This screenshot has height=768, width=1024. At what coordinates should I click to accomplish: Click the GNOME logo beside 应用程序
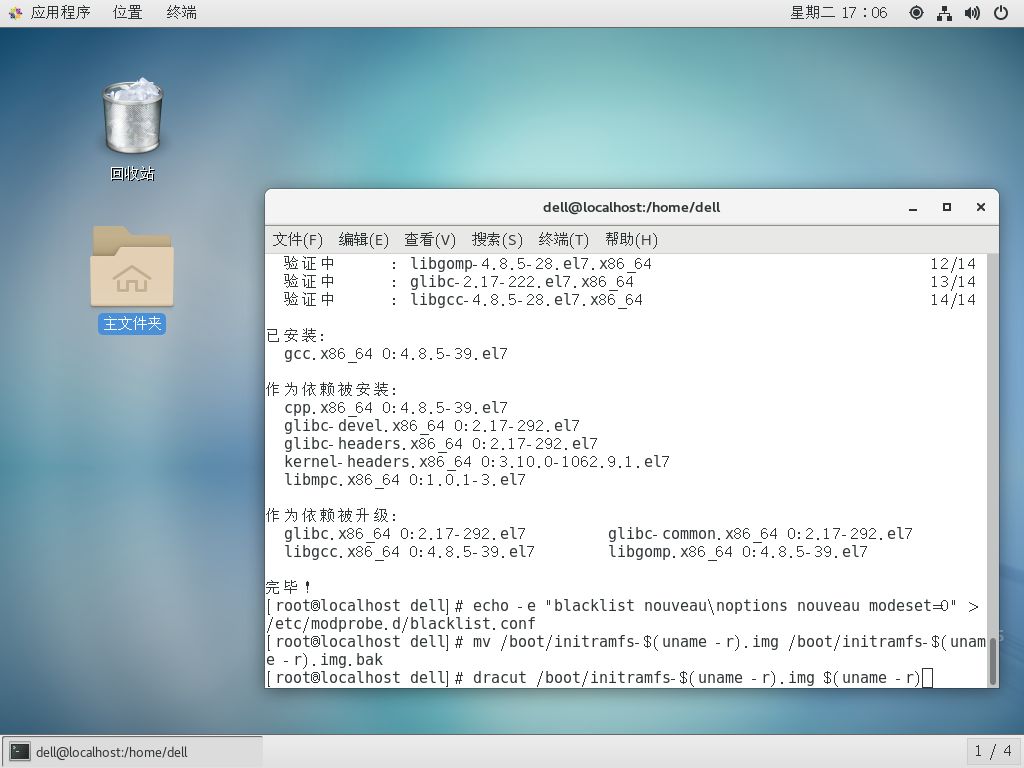click(x=16, y=12)
